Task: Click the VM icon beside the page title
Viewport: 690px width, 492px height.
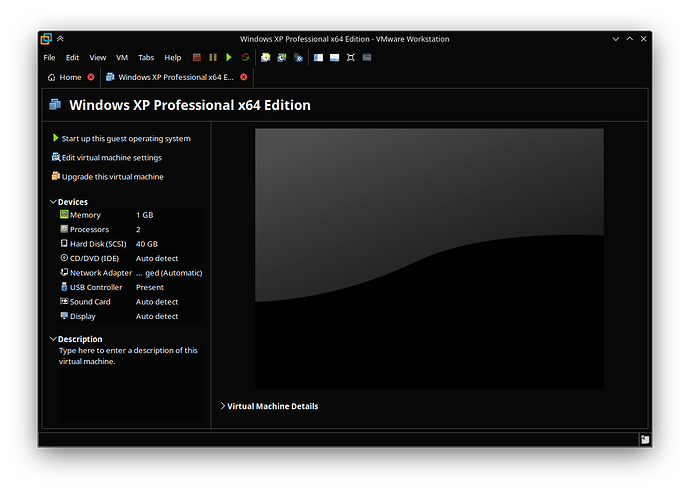Action: coord(55,105)
